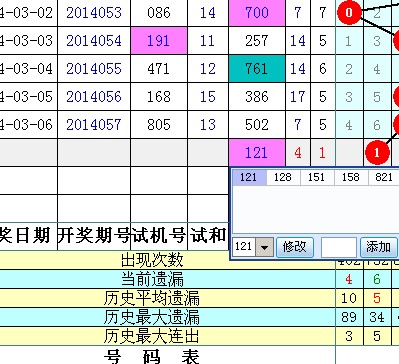Select 128 in the number list
This screenshot has width=399, height=364.
pos(283,177)
